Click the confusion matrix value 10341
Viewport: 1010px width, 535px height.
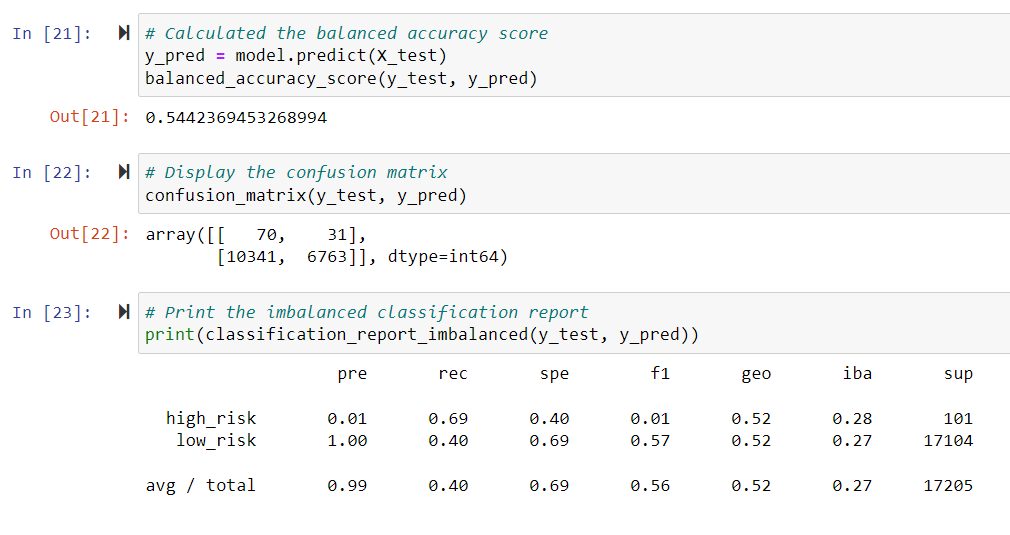click(x=252, y=257)
